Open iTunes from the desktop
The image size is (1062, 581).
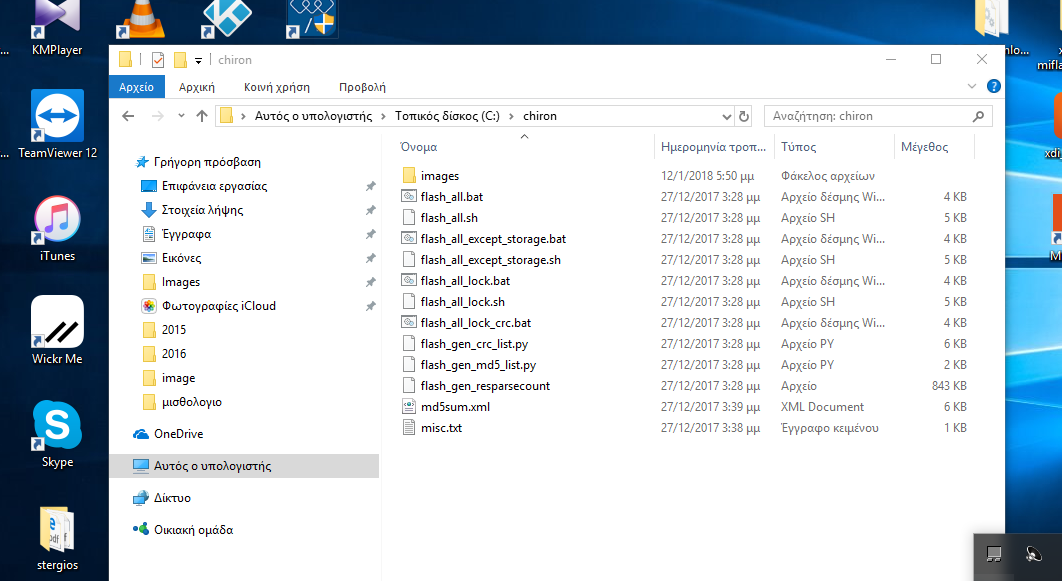[x=57, y=226]
